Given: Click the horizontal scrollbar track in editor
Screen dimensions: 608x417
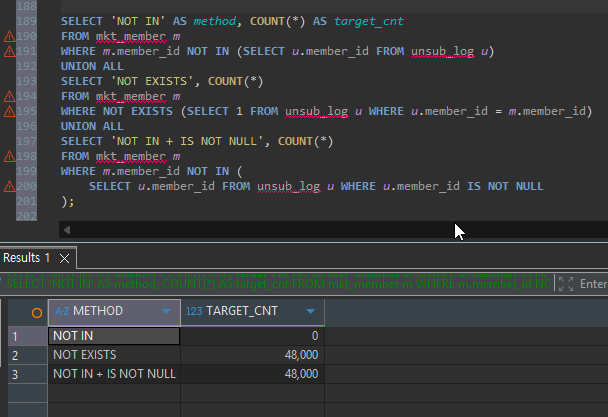Looking at the screenshot, I should coord(333,230).
